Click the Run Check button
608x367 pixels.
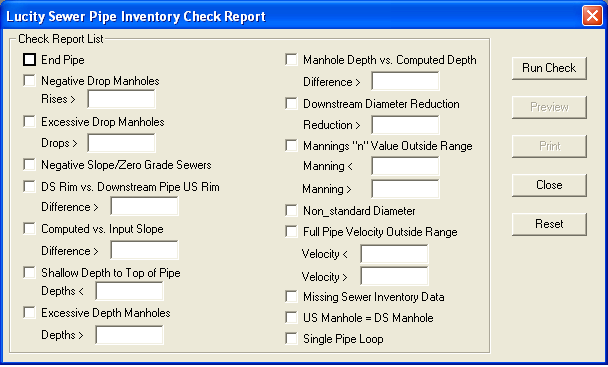point(549,68)
